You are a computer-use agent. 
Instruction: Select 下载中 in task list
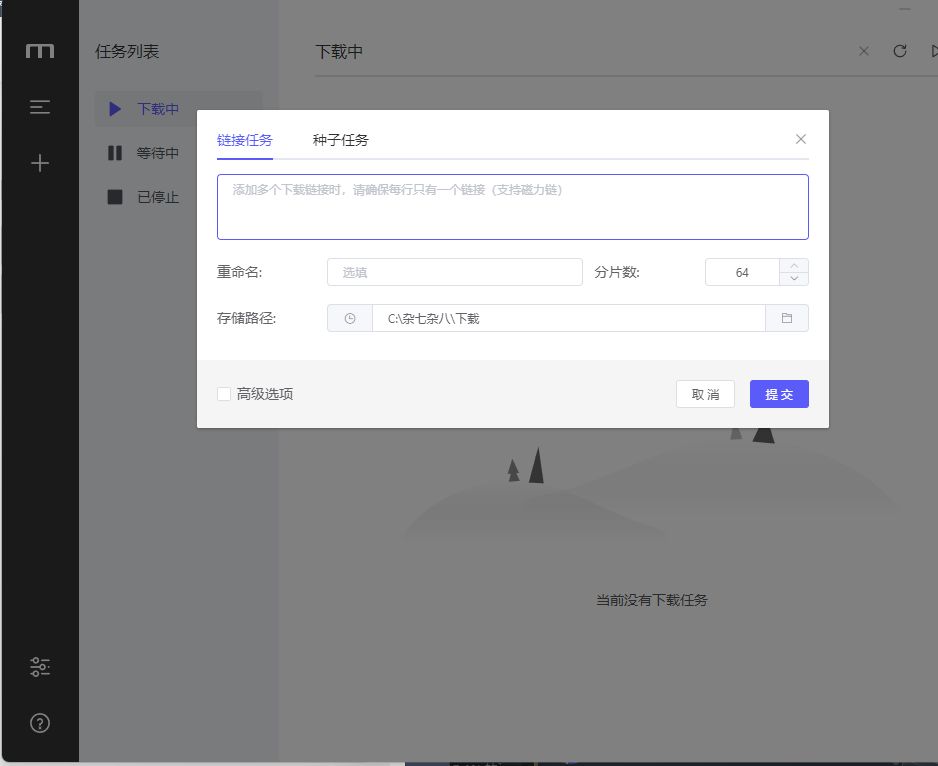click(178, 109)
